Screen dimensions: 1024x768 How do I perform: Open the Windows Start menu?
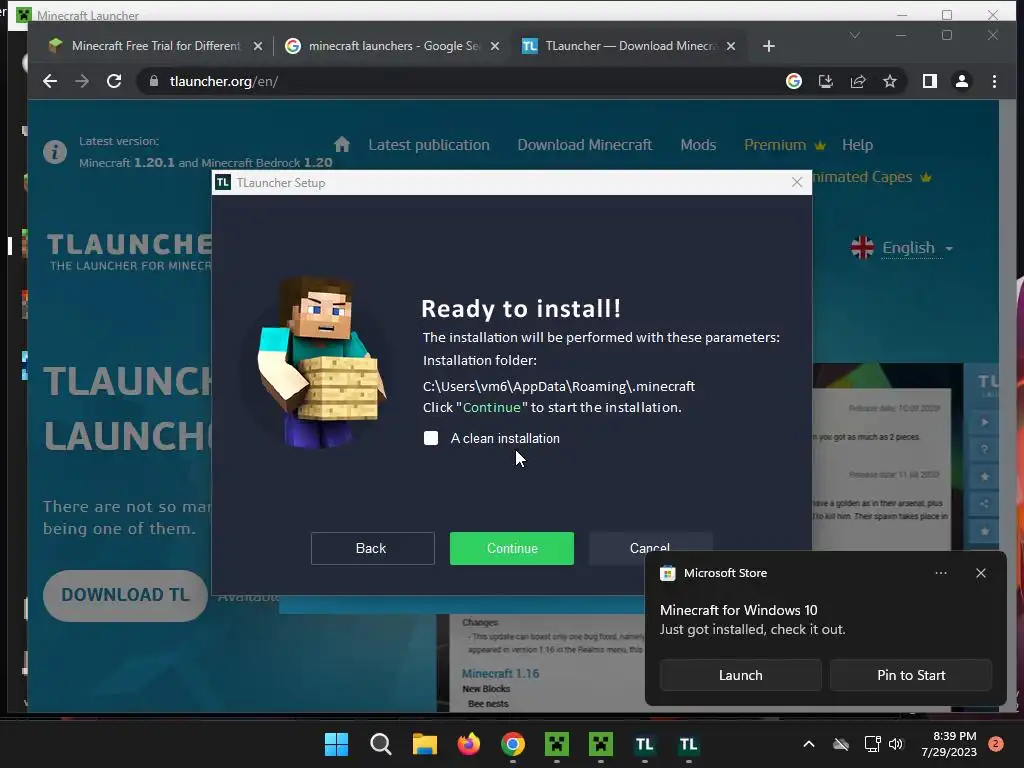click(x=336, y=744)
